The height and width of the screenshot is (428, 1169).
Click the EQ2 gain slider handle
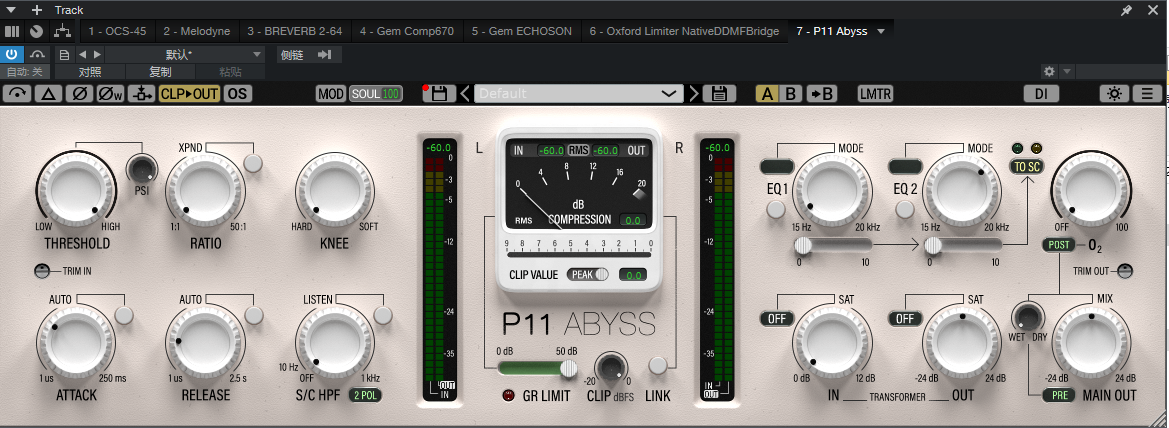(x=933, y=245)
